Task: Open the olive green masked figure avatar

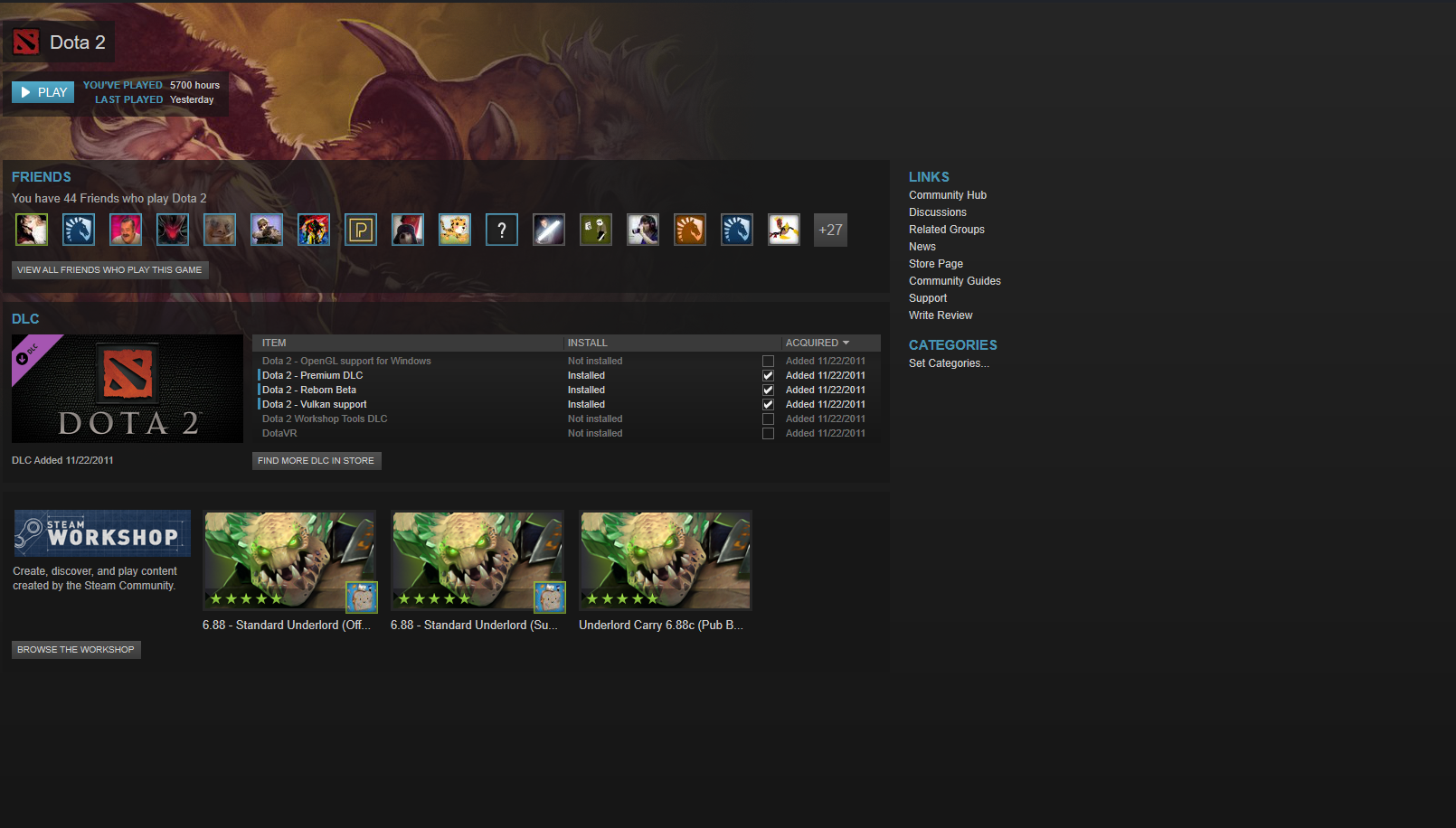Action: (x=596, y=230)
